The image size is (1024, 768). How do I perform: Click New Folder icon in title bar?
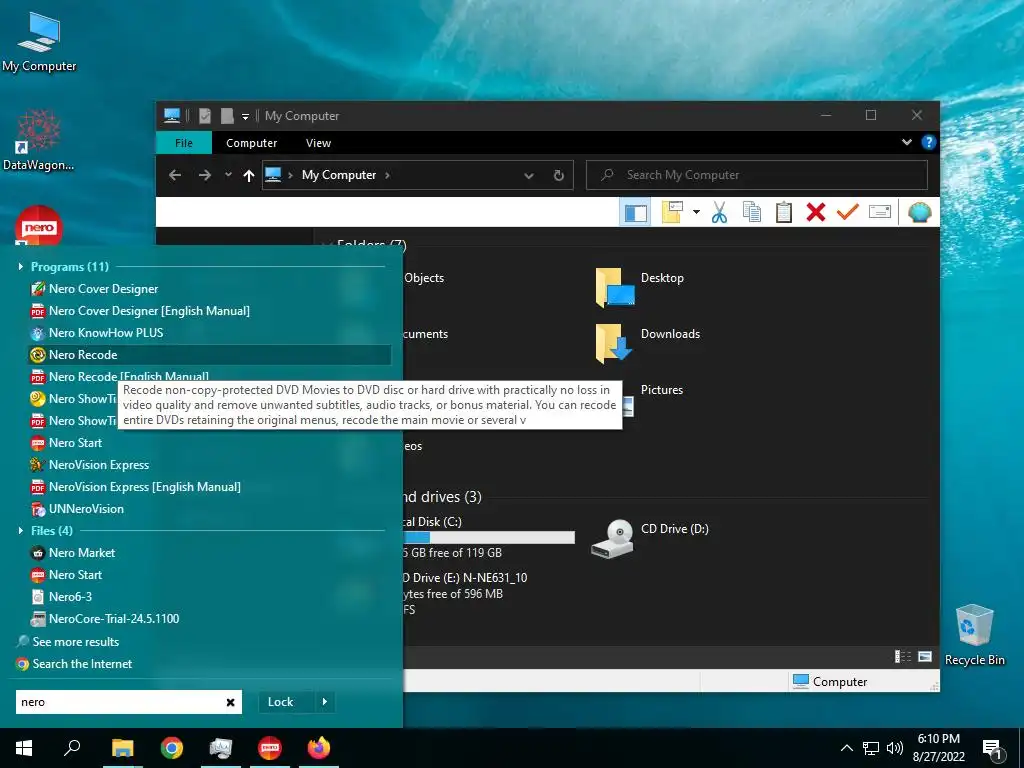click(x=227, y=116)
